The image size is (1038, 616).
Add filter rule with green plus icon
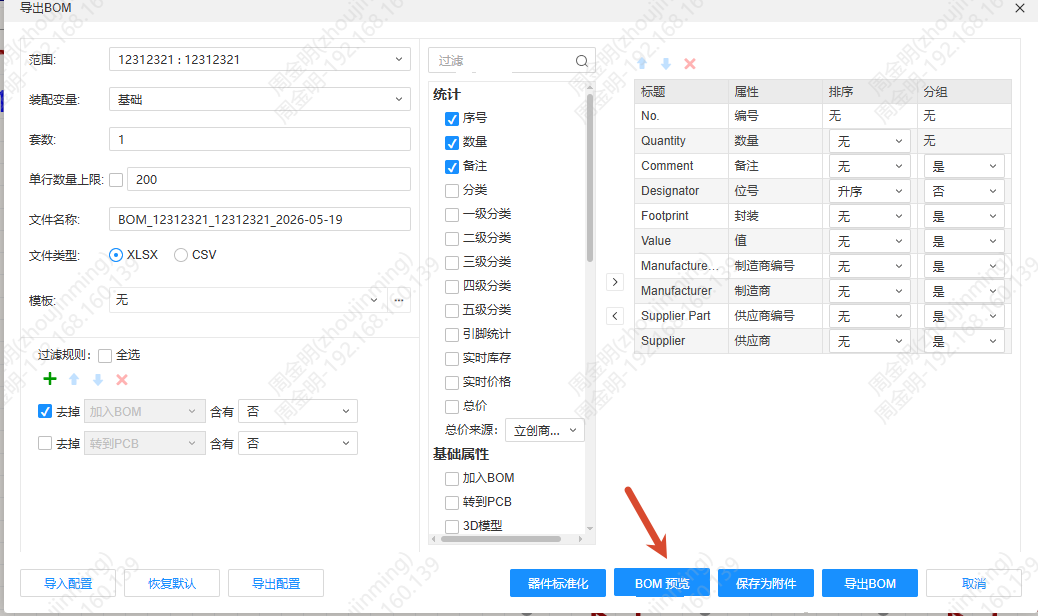pyautogui.click(x=50, y=378)
